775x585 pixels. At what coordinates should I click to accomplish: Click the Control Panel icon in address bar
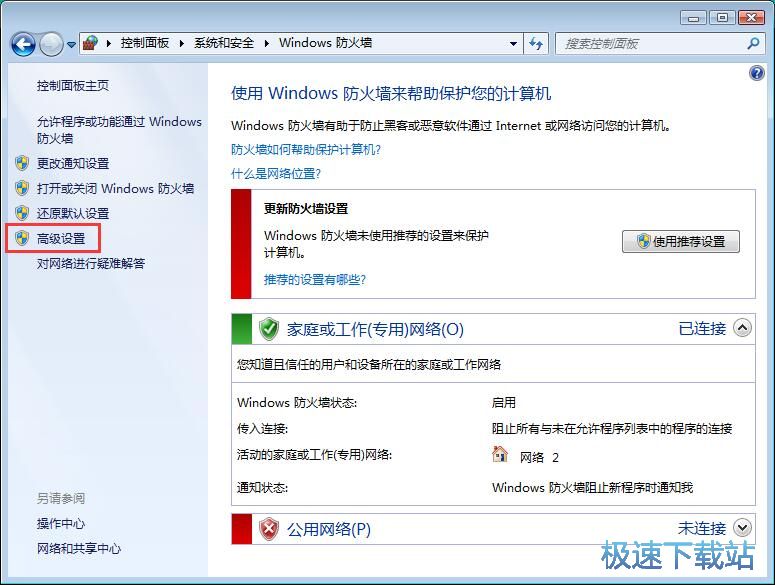[x=90, y=43]
